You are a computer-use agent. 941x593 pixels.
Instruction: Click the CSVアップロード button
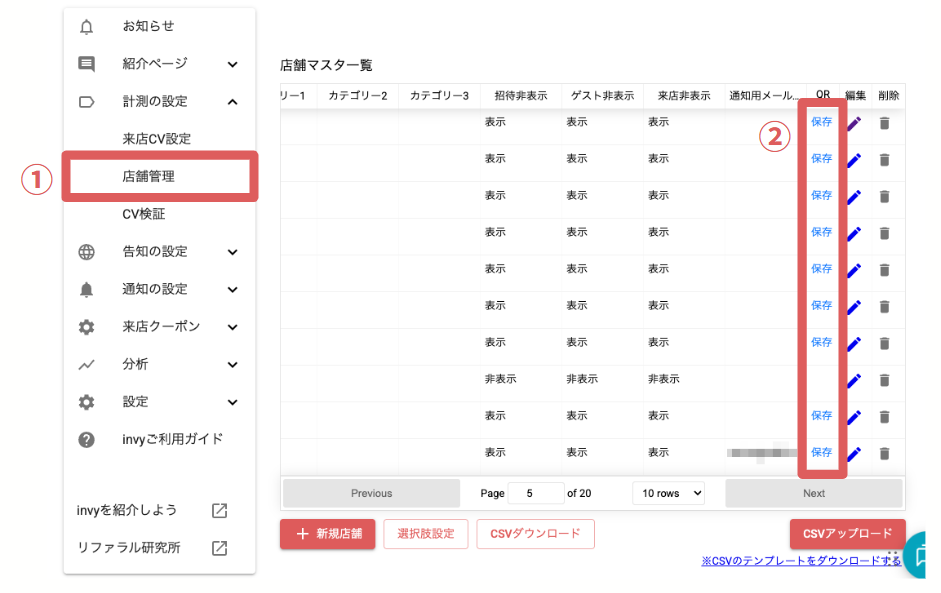point(846,534)
